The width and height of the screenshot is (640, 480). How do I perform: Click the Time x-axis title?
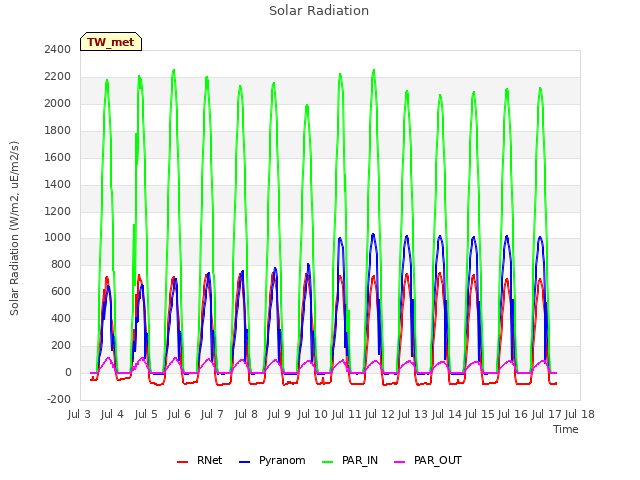tap(566, 429)
